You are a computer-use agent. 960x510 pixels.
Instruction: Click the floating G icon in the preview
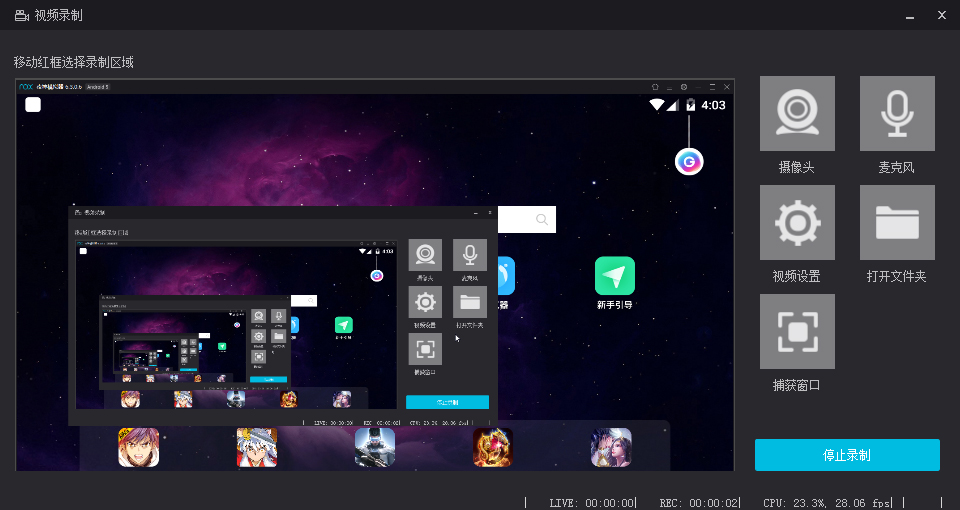(x=689, y=161)
